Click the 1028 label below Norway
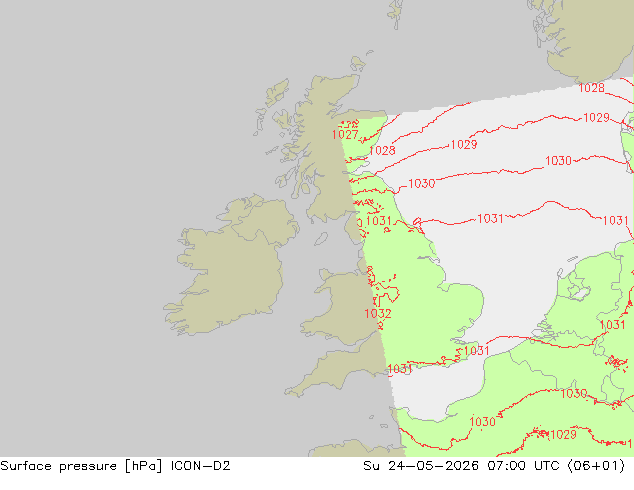This screenshot has width=634, height=490. [592, 88]
